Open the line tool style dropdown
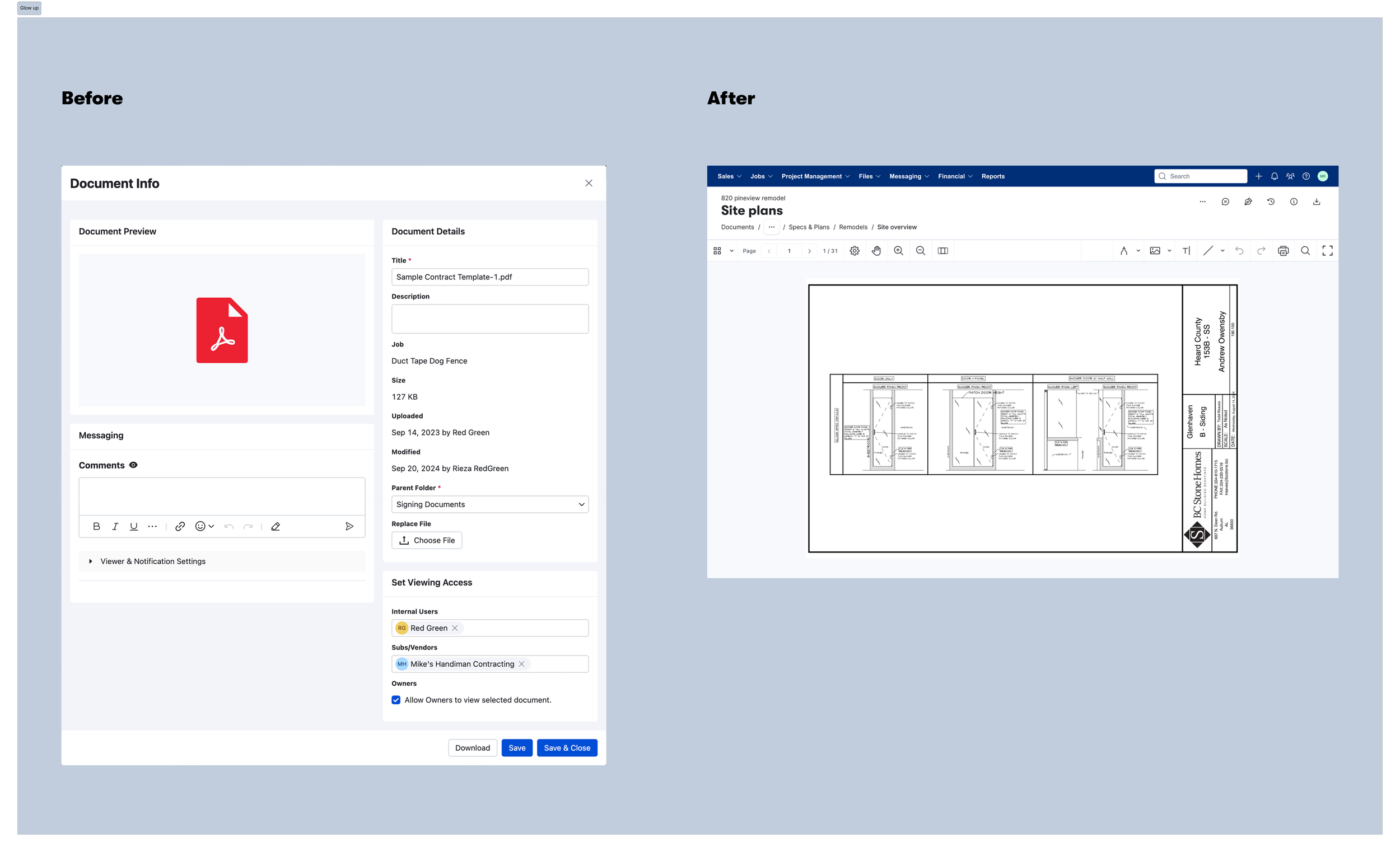This screenshot has width=1400, height=852. (x=1222, y=250)
